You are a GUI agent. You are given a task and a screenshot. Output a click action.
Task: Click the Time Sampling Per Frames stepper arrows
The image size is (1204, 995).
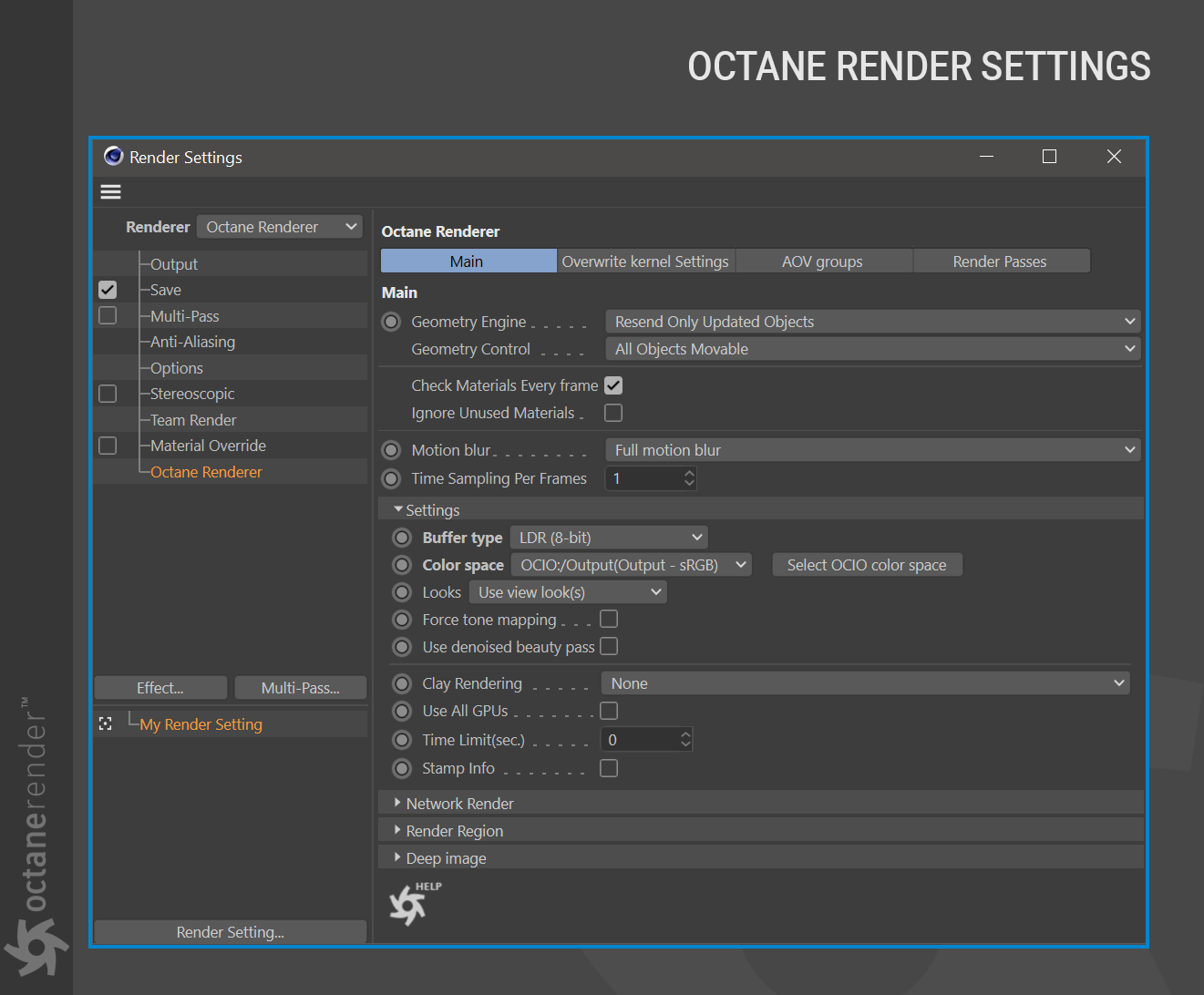coord(689,478)
